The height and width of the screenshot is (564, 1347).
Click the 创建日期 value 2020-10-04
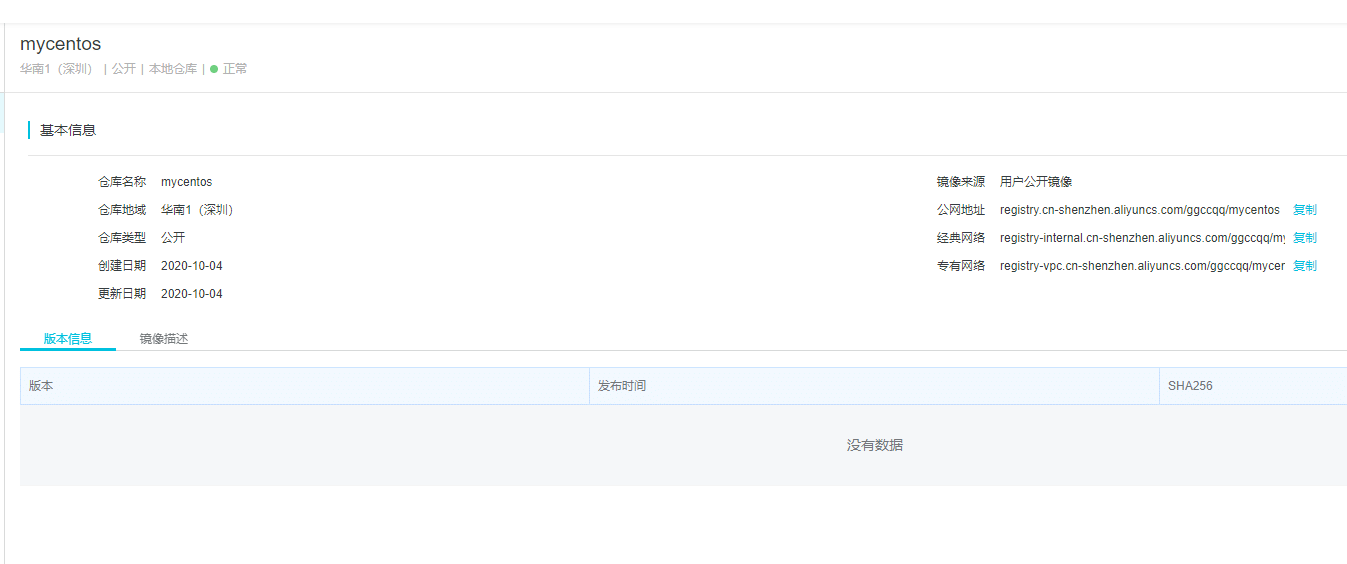click(191, 266)
